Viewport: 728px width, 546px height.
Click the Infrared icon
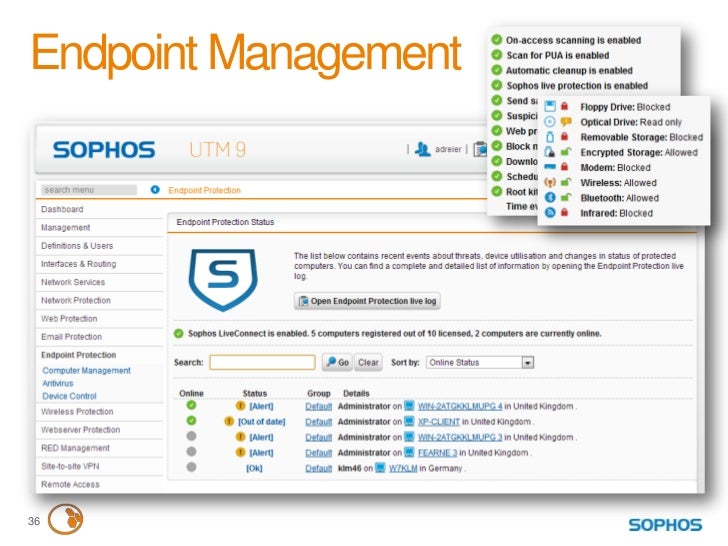[550, 213]
